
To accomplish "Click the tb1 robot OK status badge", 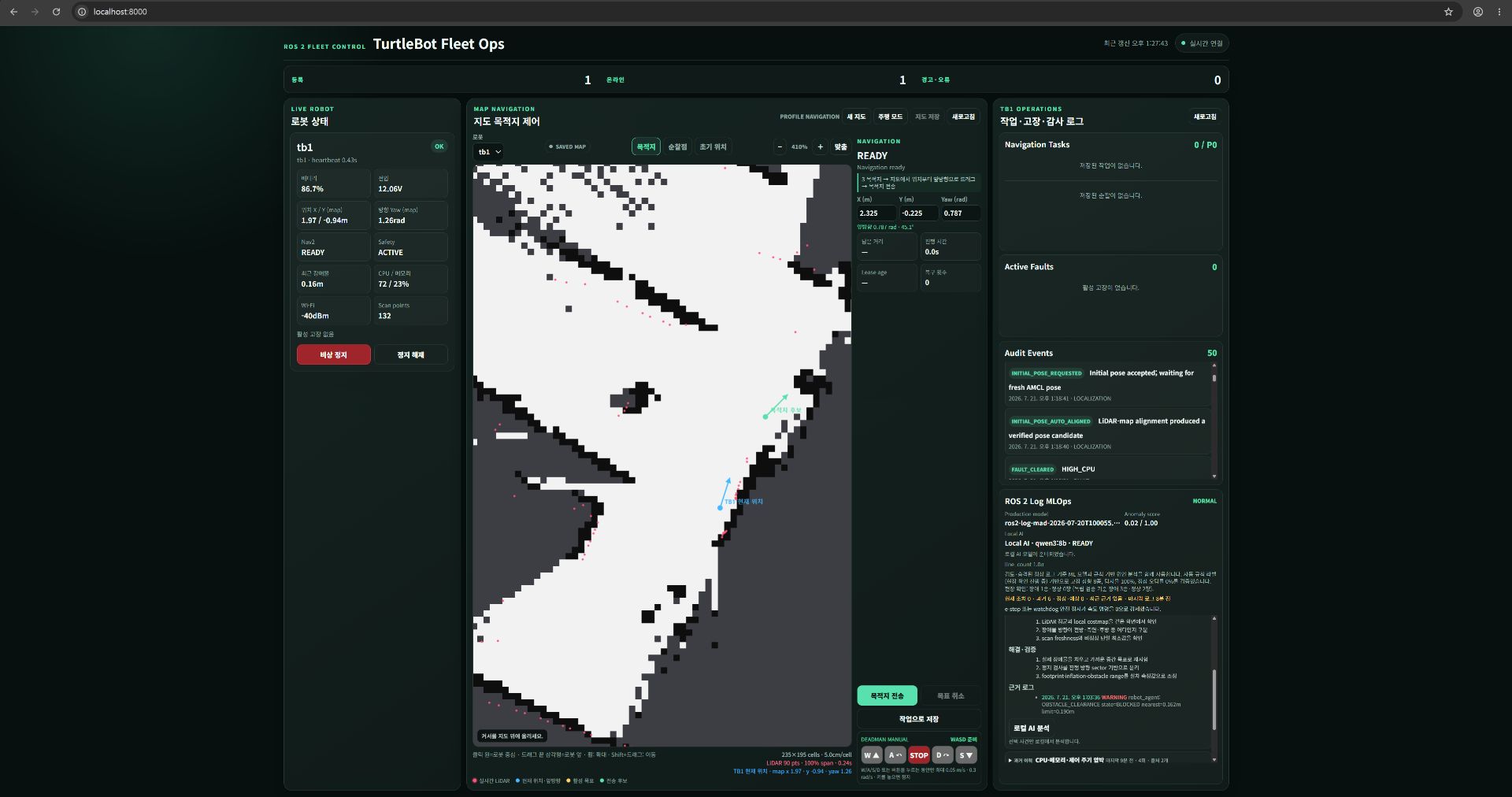I will pyautogui.click(x=439, y=146).
